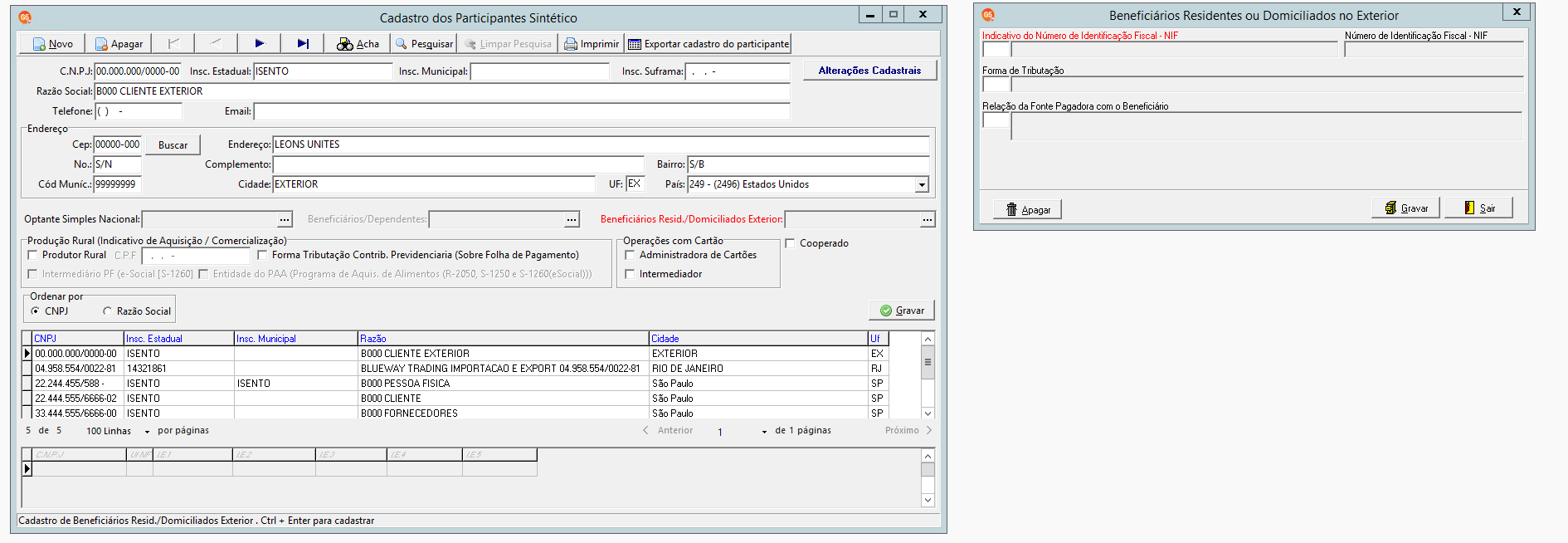This screenshot has height=543, width=1568.
Task: Go to the previous record arrow in the toolbar
Action: 216,43
